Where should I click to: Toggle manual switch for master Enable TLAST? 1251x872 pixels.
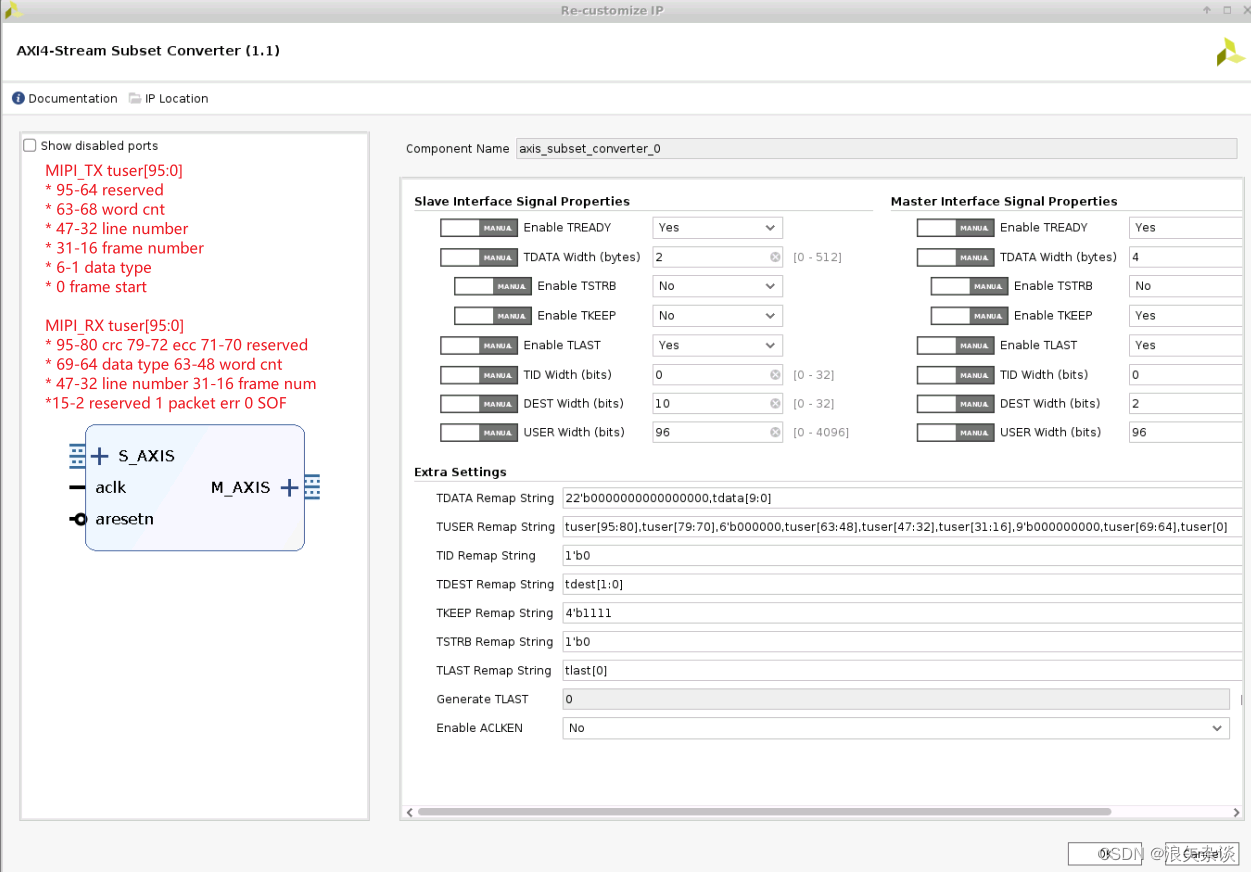tap(955, 345)
